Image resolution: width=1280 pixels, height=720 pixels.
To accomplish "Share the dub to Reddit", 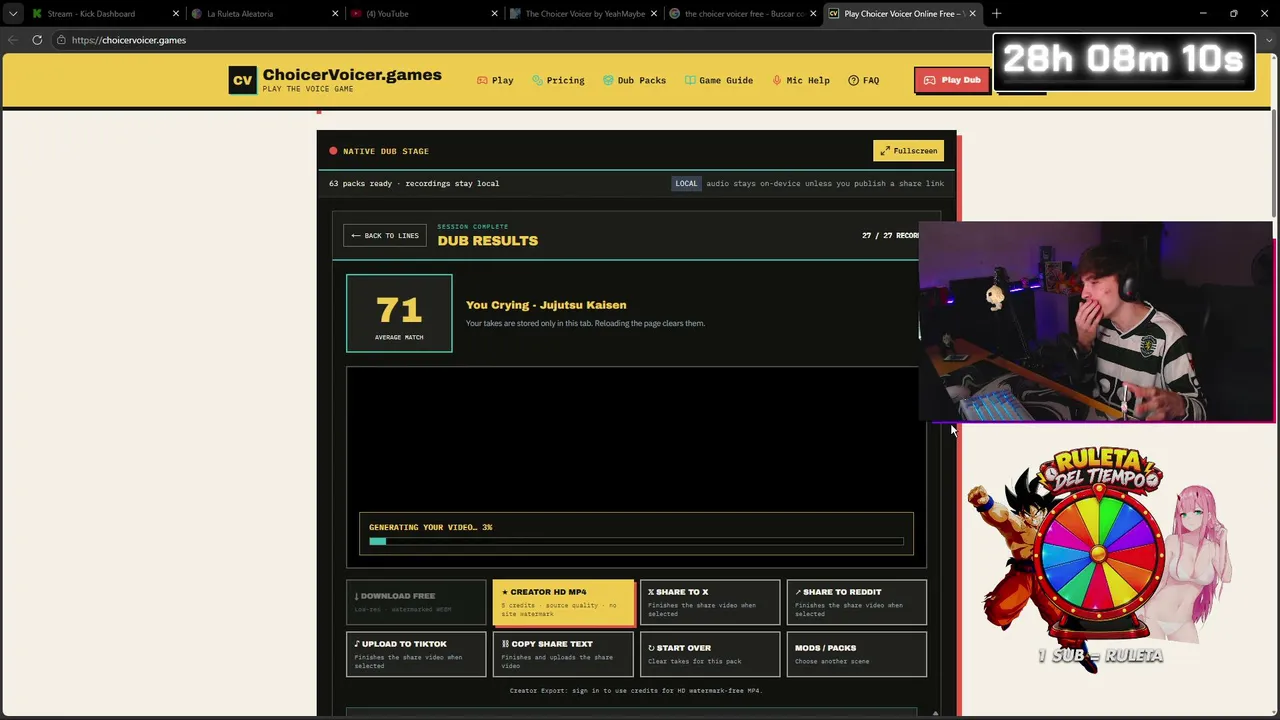I will pyautogui.click(x=857, y=602).
